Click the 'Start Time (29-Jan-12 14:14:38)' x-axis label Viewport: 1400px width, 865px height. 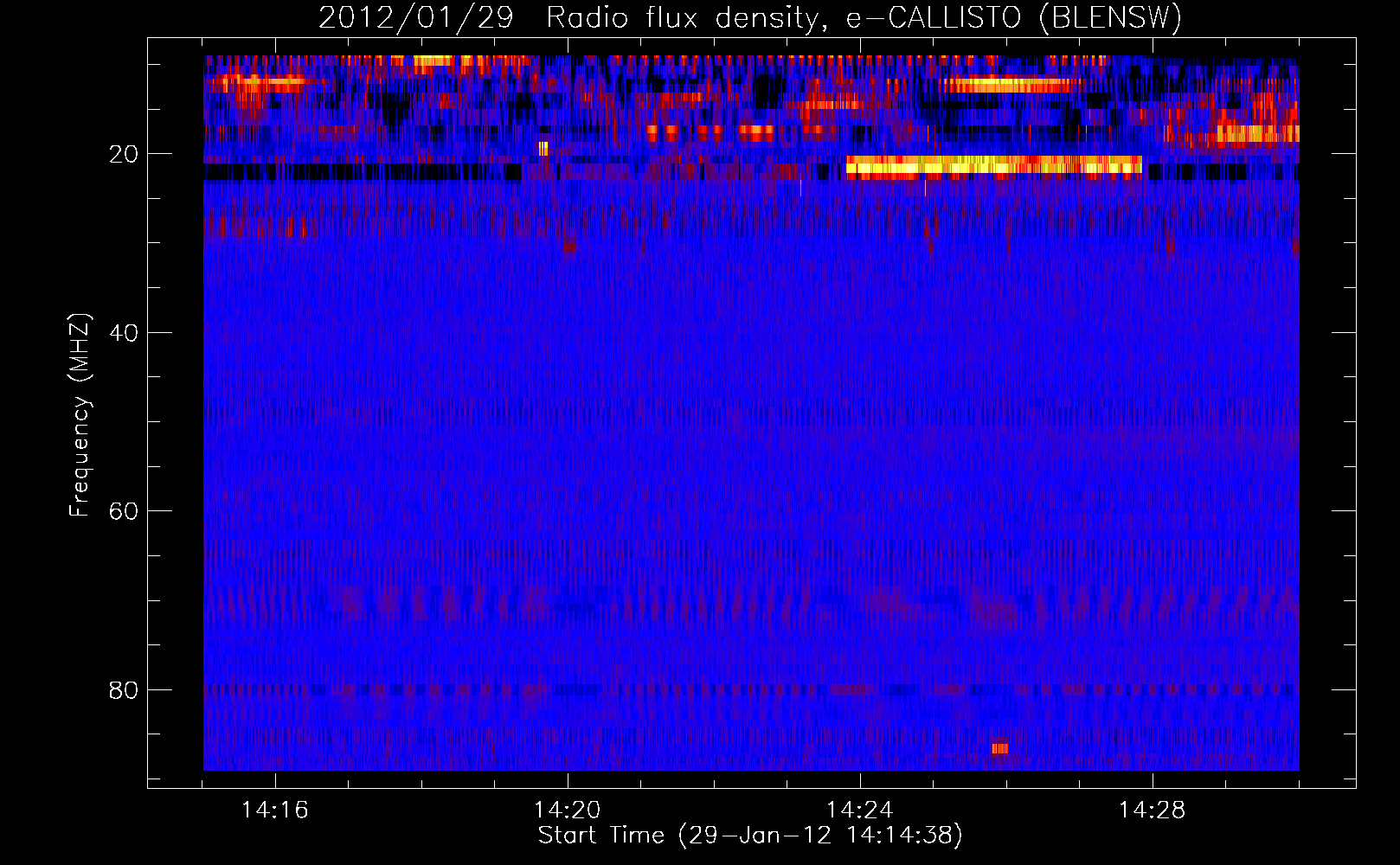click(x=750, y=836)
